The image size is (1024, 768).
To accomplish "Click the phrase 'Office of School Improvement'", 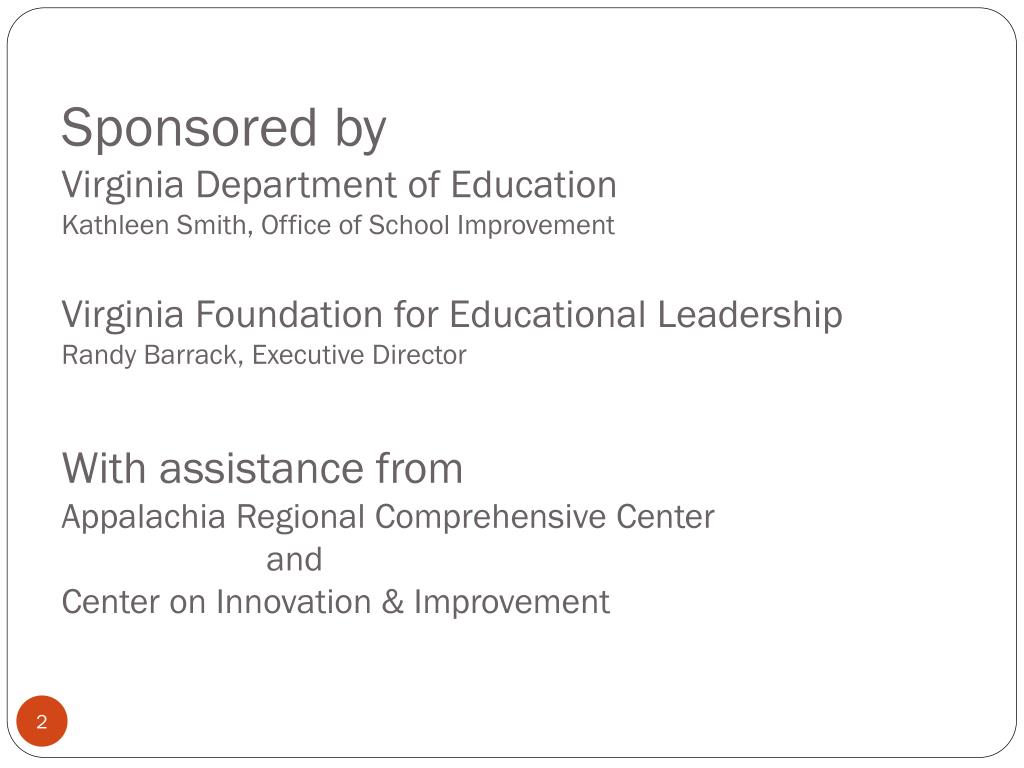I will click(x=438, y=225).
